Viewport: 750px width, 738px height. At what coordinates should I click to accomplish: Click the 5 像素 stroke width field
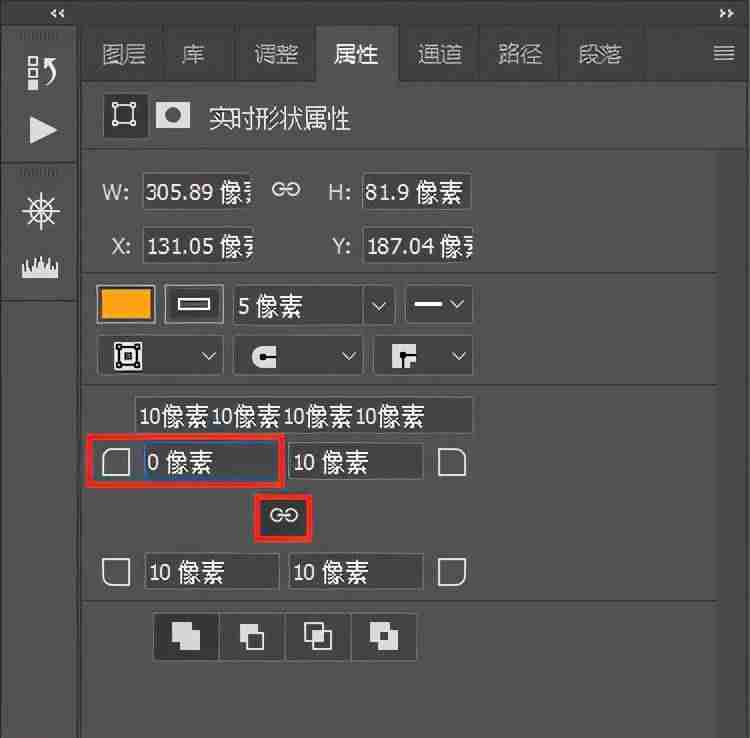coord(297,305)
